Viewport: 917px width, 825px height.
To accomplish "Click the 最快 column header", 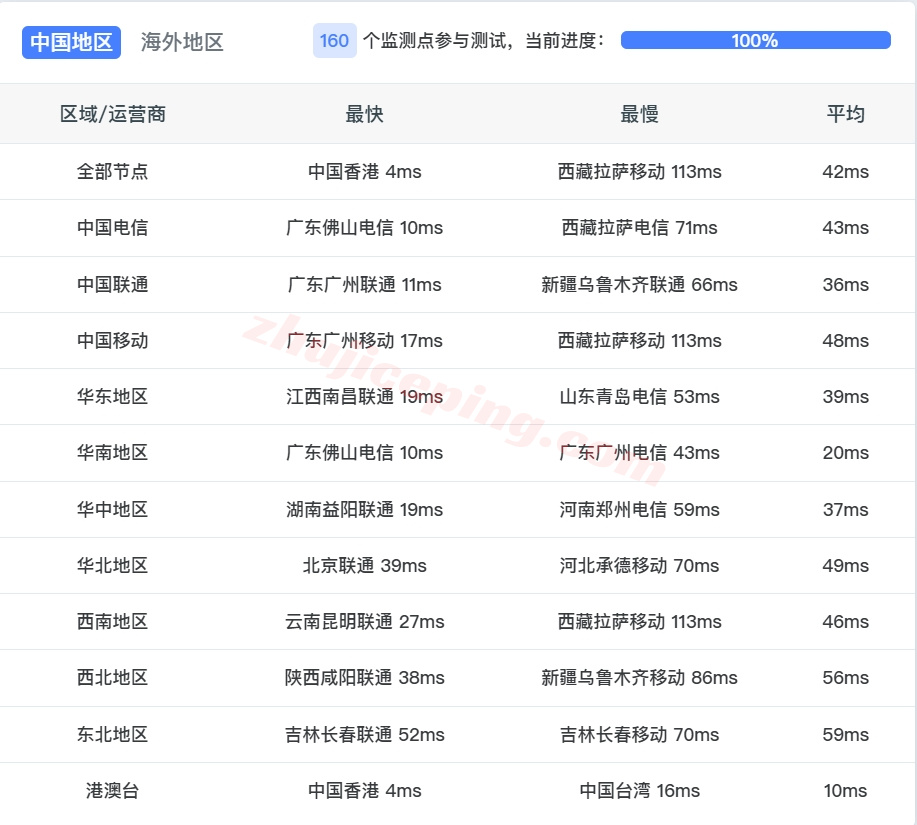I will click(x=365, y=114).
